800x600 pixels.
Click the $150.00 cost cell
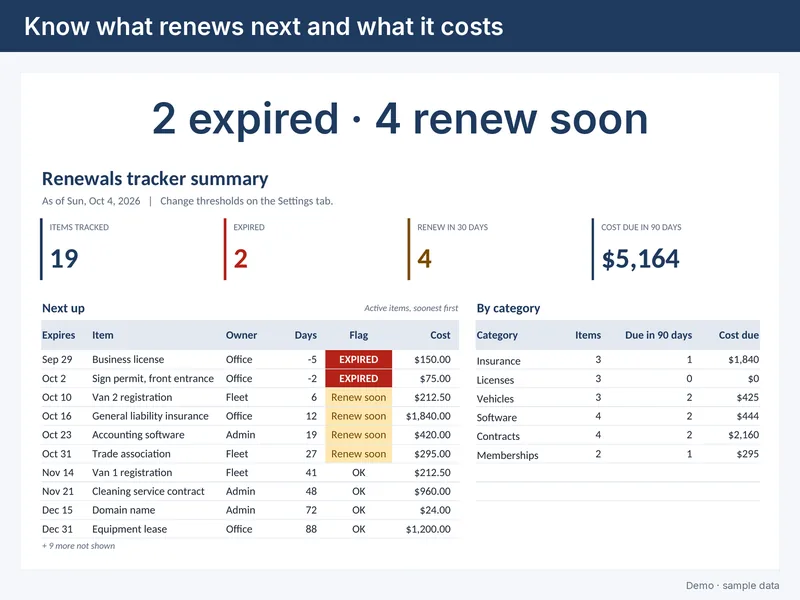tap(432, 359)
